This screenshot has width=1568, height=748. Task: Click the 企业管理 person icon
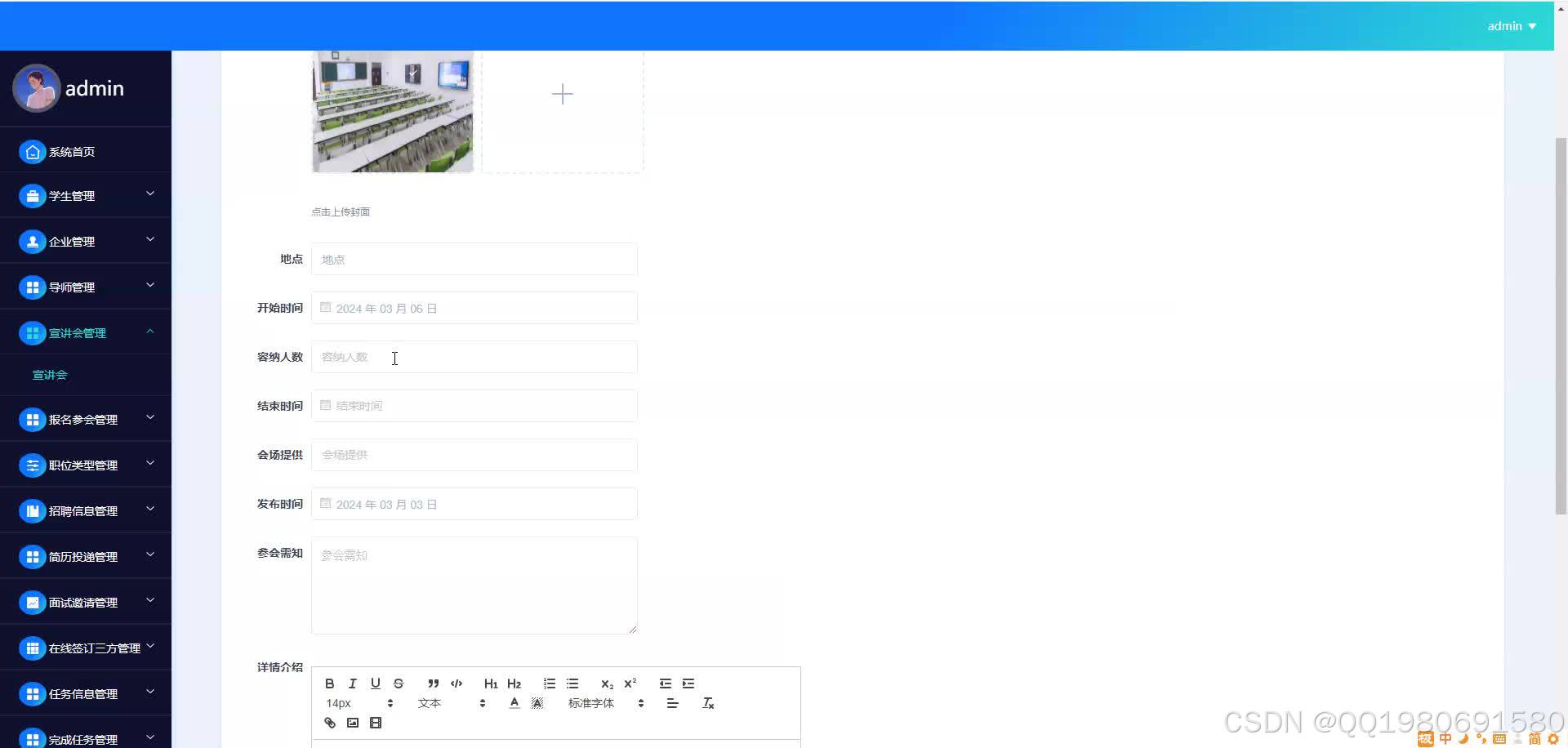click(x=32, y=242)
